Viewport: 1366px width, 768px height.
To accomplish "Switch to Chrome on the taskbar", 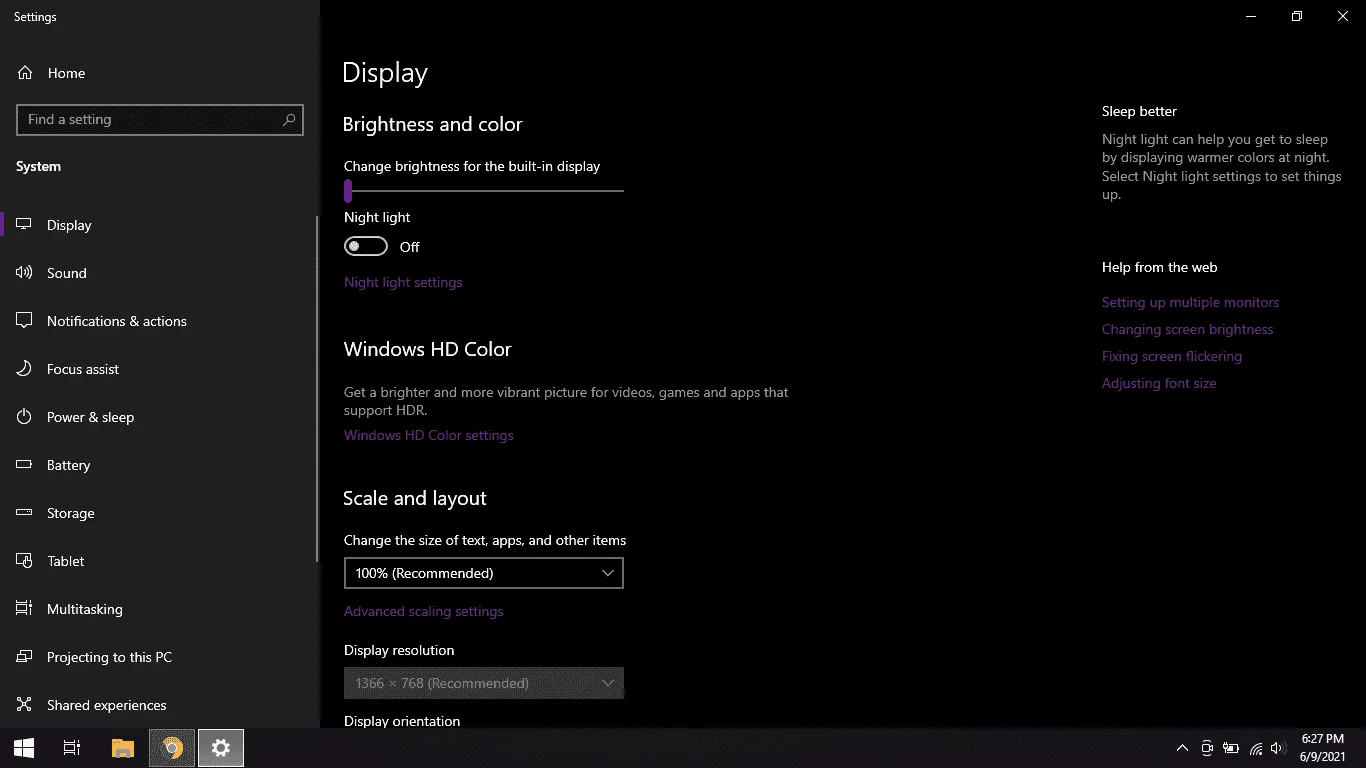I will tap(172, 747).
